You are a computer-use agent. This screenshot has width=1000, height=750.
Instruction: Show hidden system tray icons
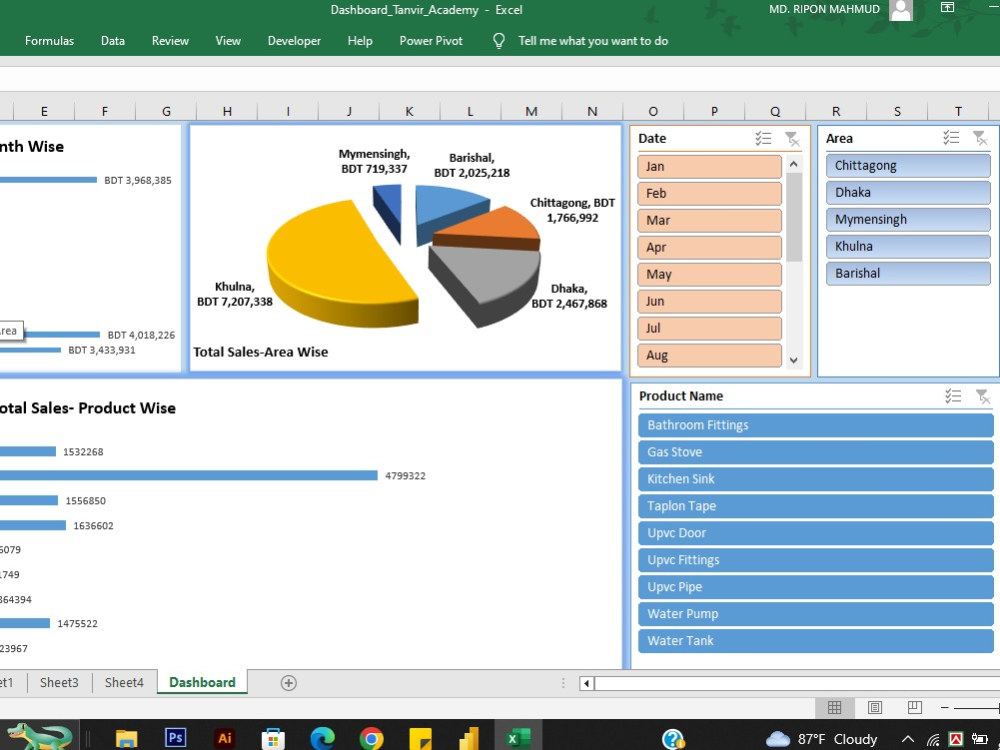pos(908,740)
